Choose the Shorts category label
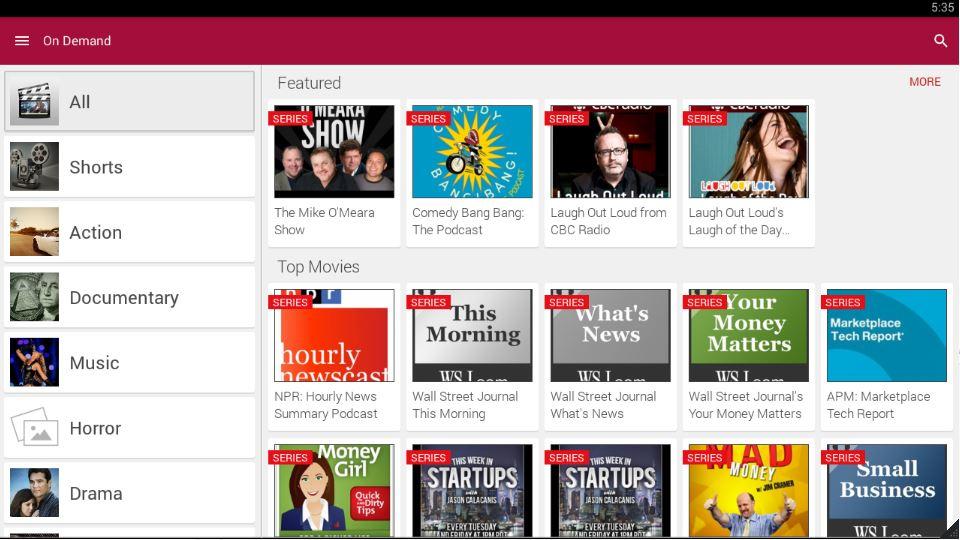The width and height of the screenshot is (960, 540). (96, 167)
